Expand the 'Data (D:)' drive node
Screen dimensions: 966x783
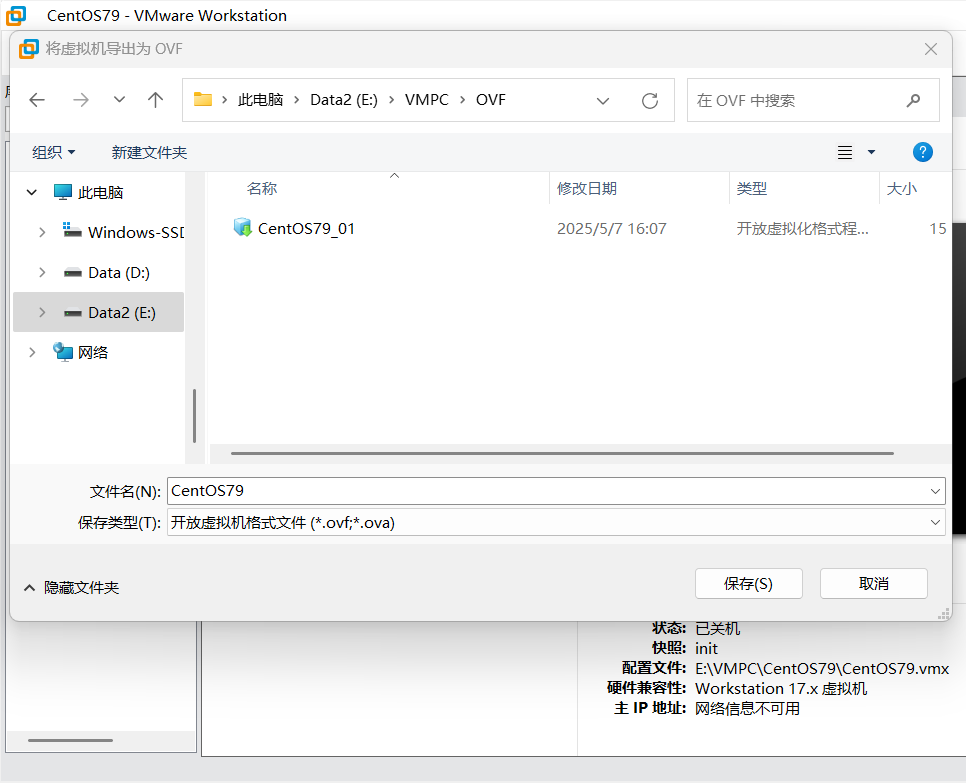click(x=42, y=272)
